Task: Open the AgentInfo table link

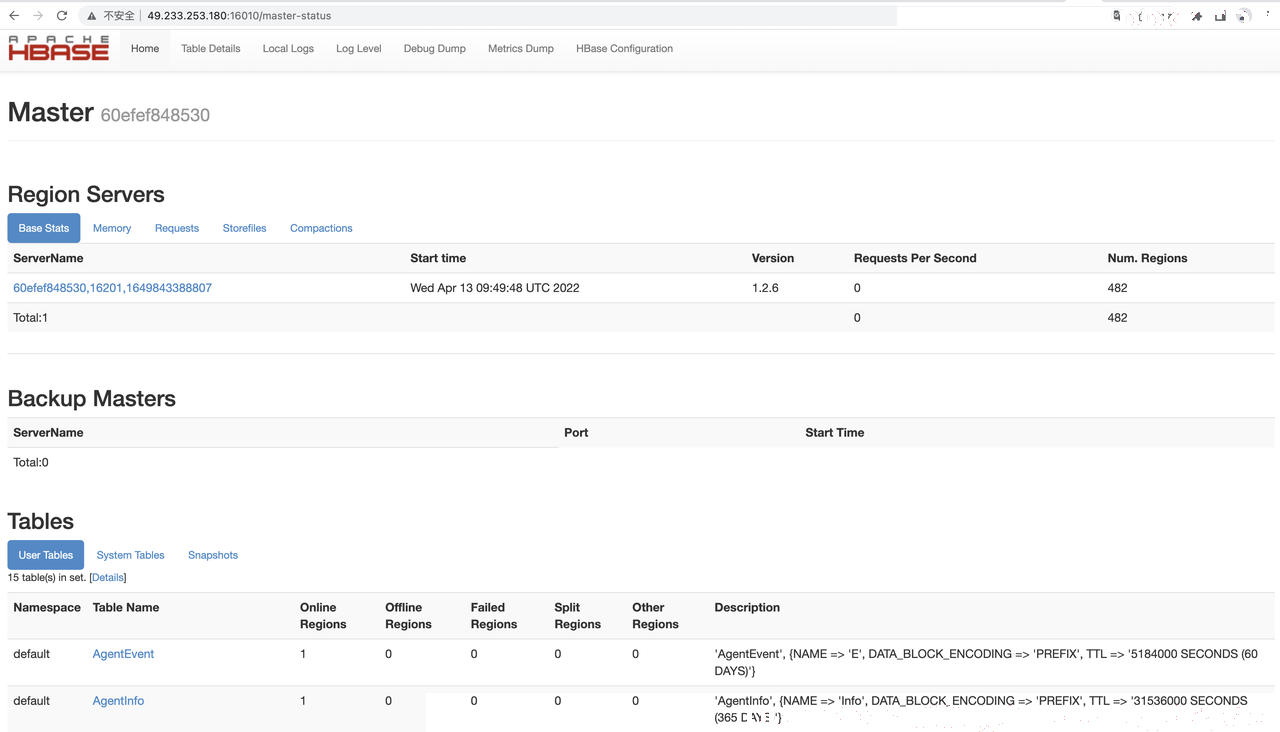Action: (118, 701)
